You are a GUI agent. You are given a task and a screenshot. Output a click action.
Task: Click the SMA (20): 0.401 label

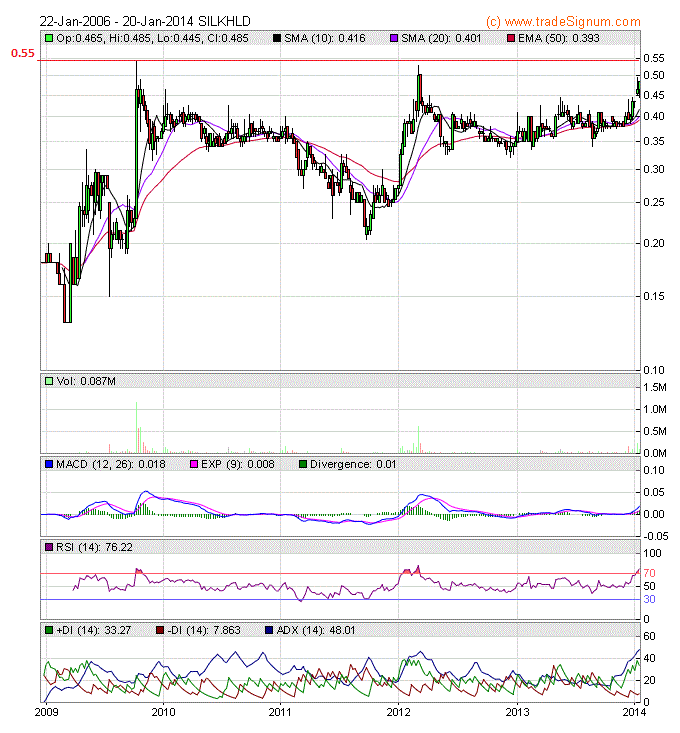click(441, 38)
